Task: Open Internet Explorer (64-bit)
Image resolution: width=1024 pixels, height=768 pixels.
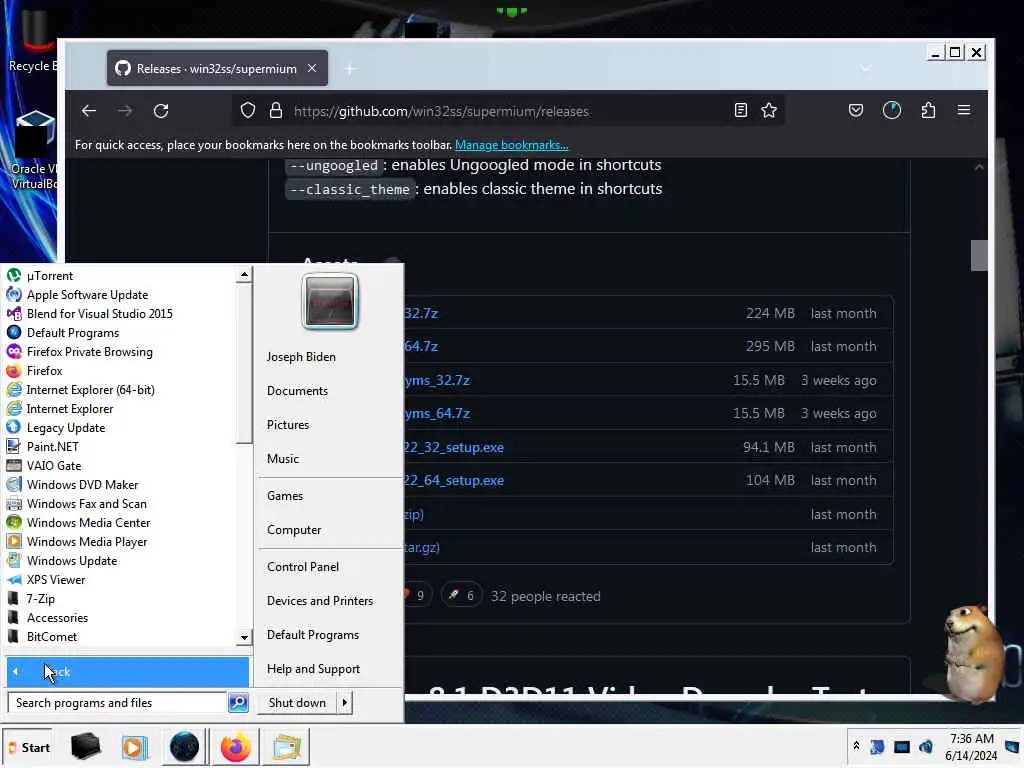Action: (x=90, y=389)
